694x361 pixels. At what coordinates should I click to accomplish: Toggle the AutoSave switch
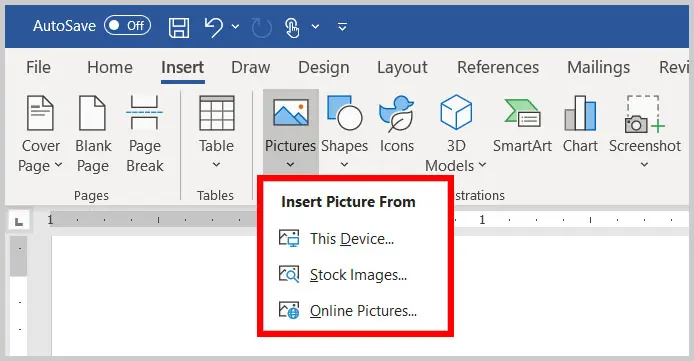pos(127,26)
